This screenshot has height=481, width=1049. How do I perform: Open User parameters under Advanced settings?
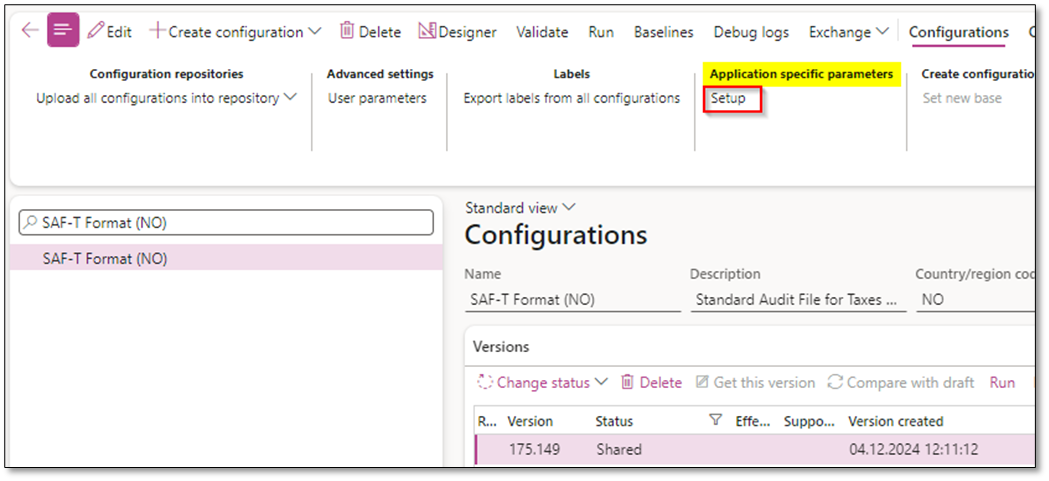[377, 98]
